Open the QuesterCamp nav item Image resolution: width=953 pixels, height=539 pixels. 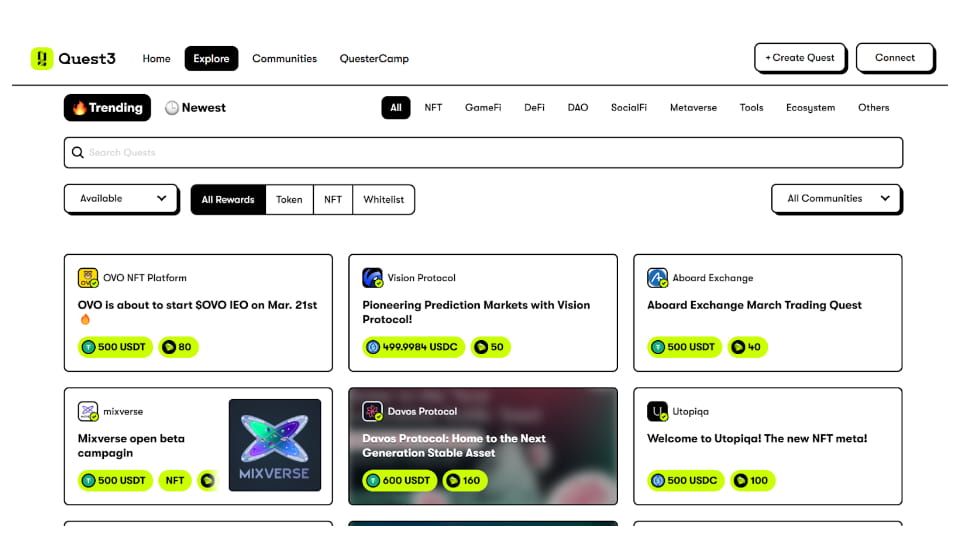coord(374,58)
